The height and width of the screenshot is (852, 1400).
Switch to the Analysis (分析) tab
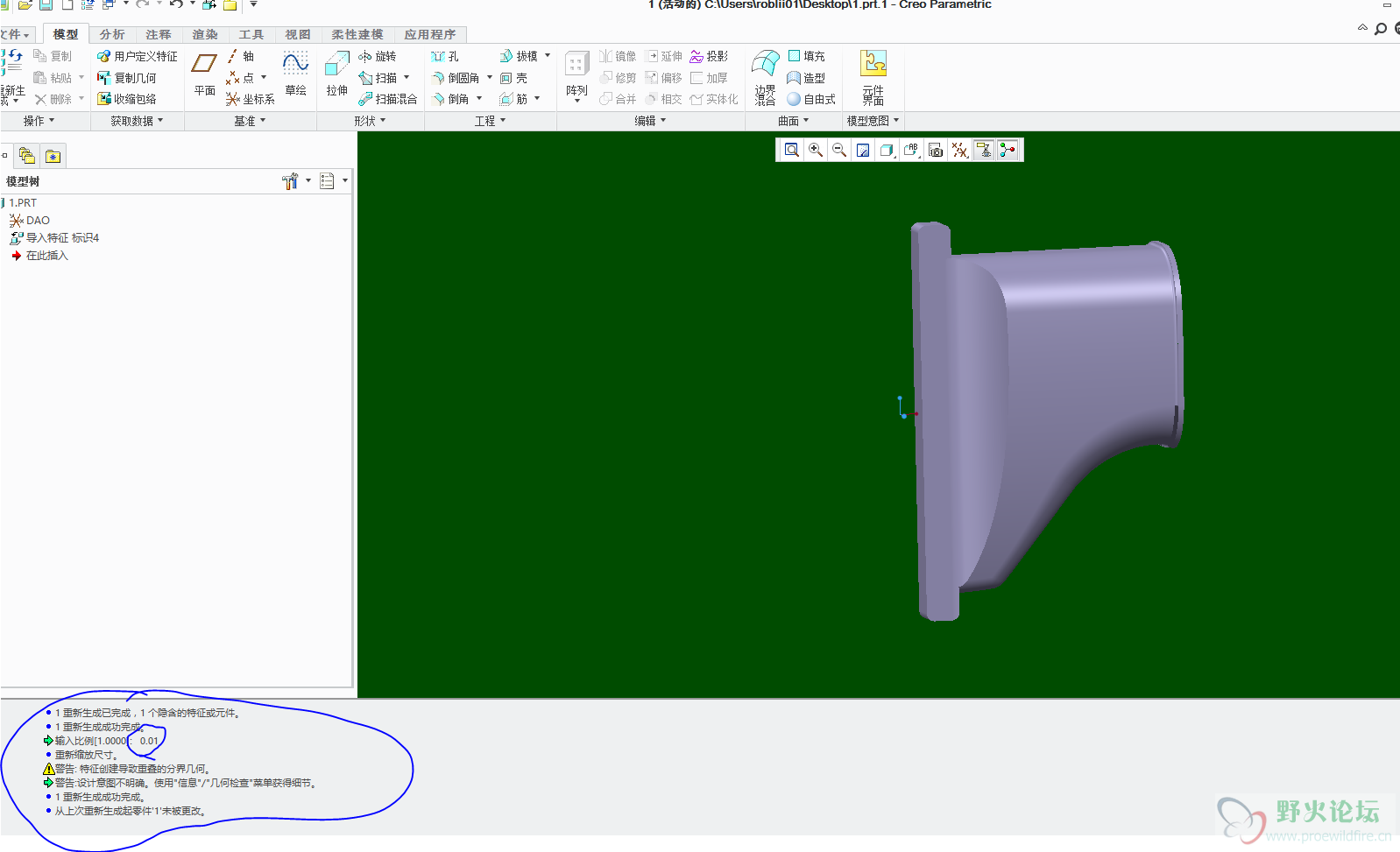112,34
